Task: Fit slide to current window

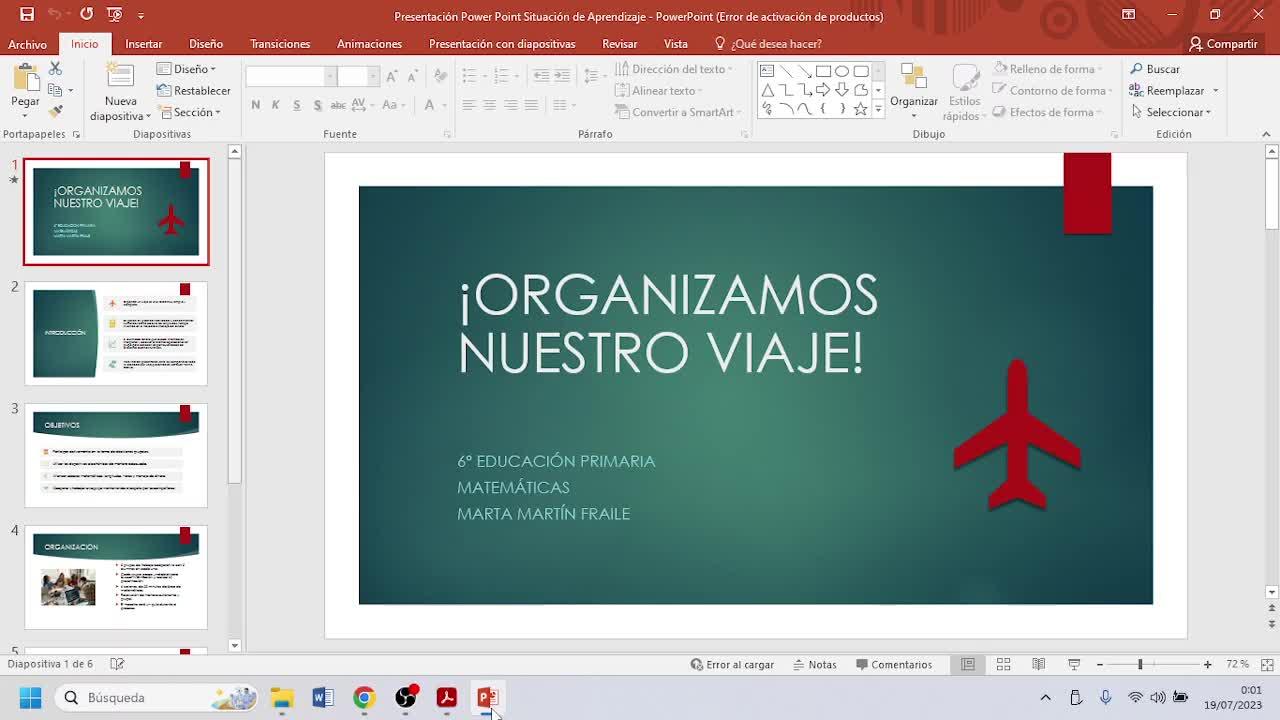Action: (1267, 664)
